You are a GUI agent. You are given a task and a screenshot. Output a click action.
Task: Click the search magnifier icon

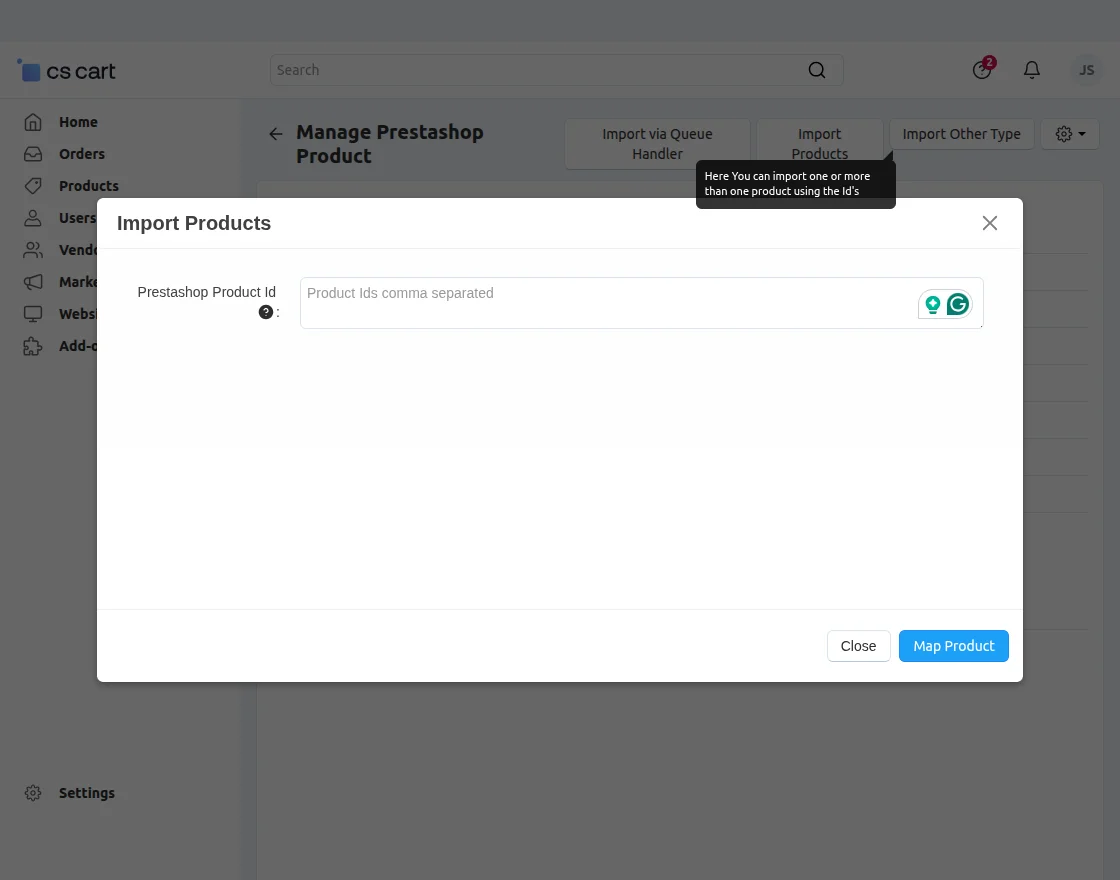coord(817,70)
